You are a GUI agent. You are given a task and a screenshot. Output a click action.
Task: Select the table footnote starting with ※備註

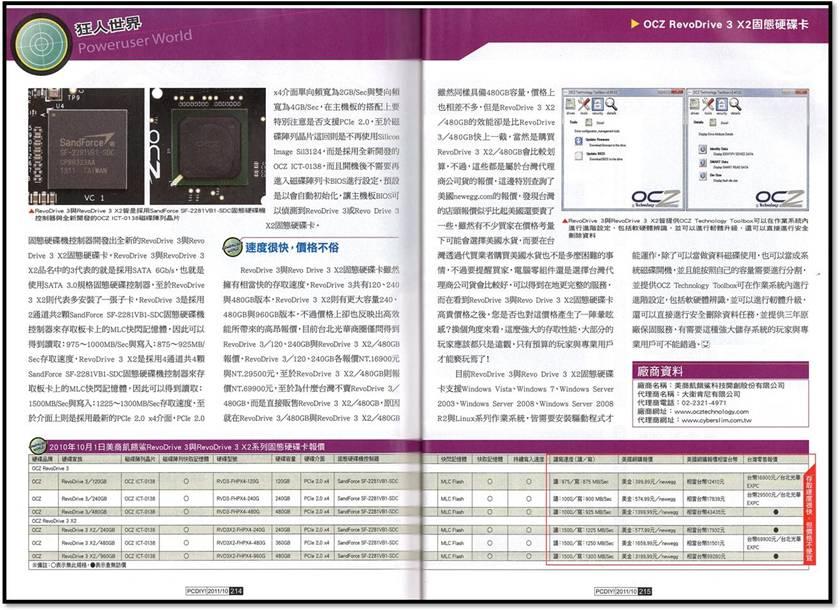tap(79, 565)
